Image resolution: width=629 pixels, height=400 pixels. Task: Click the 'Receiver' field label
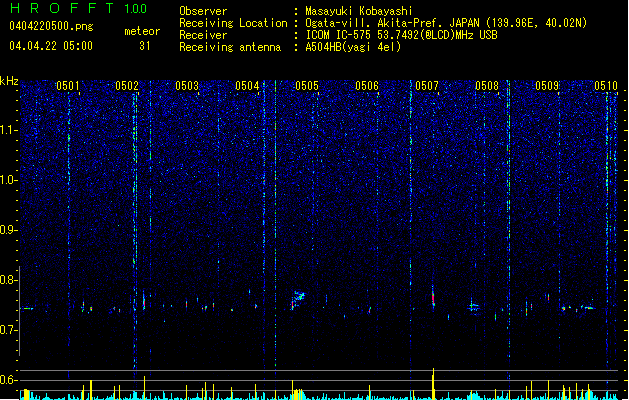pyautogui.click(x=203, y=35)
